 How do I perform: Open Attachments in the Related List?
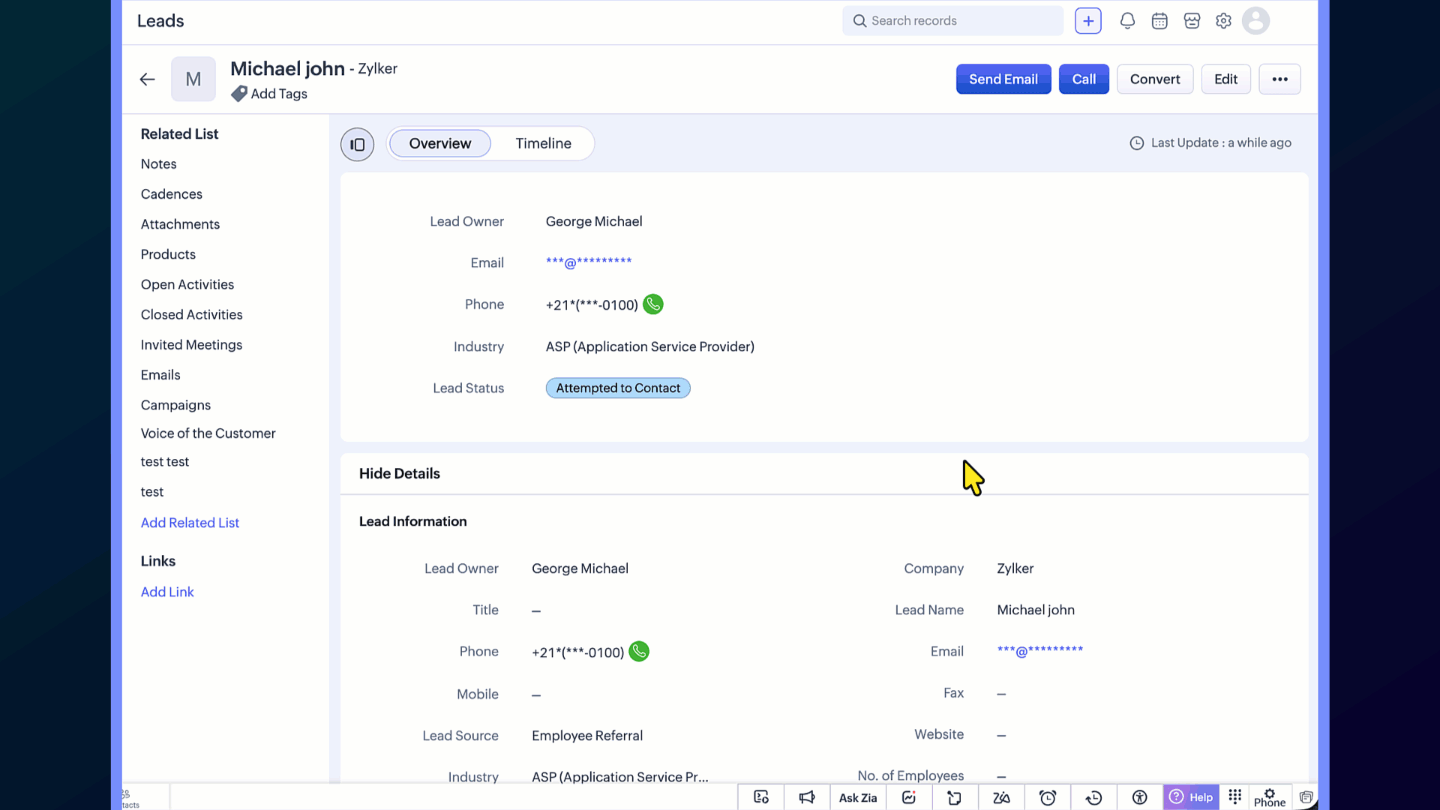(180, 224)
